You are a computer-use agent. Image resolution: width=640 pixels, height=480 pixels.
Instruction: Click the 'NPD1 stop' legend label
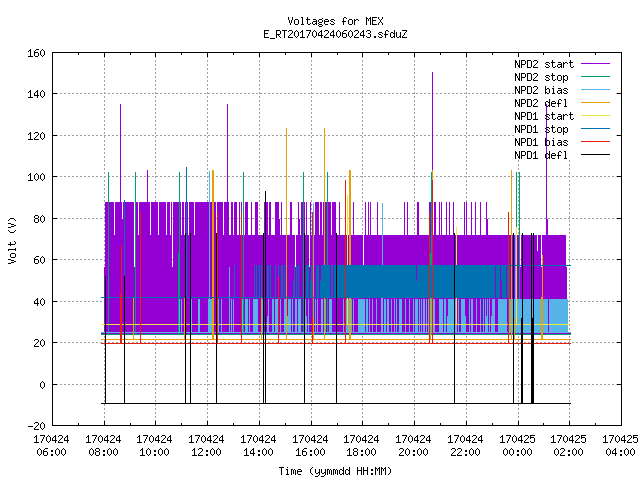[541, 129]
